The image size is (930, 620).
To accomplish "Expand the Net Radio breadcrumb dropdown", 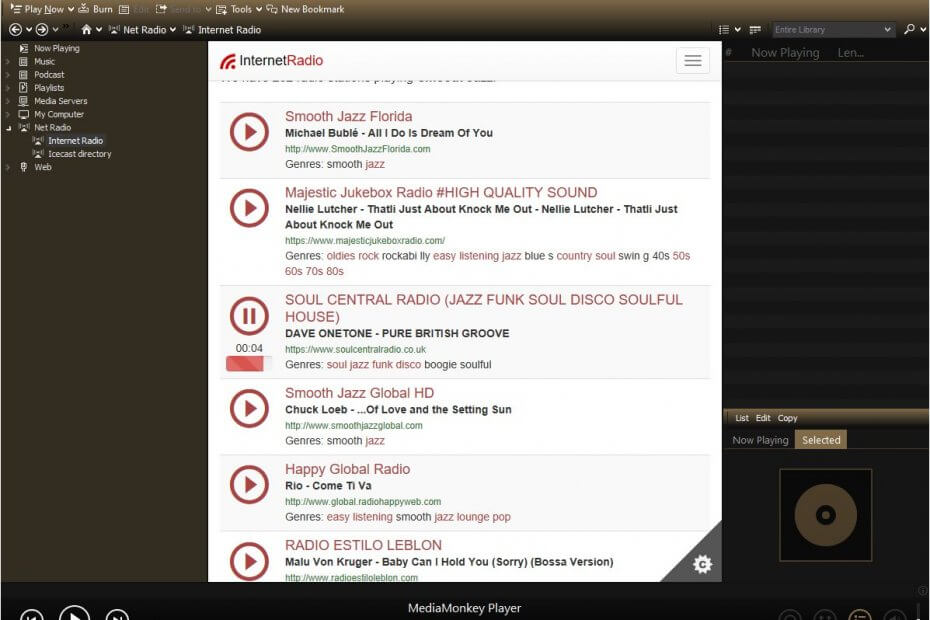I will click(x=173, y=30).
